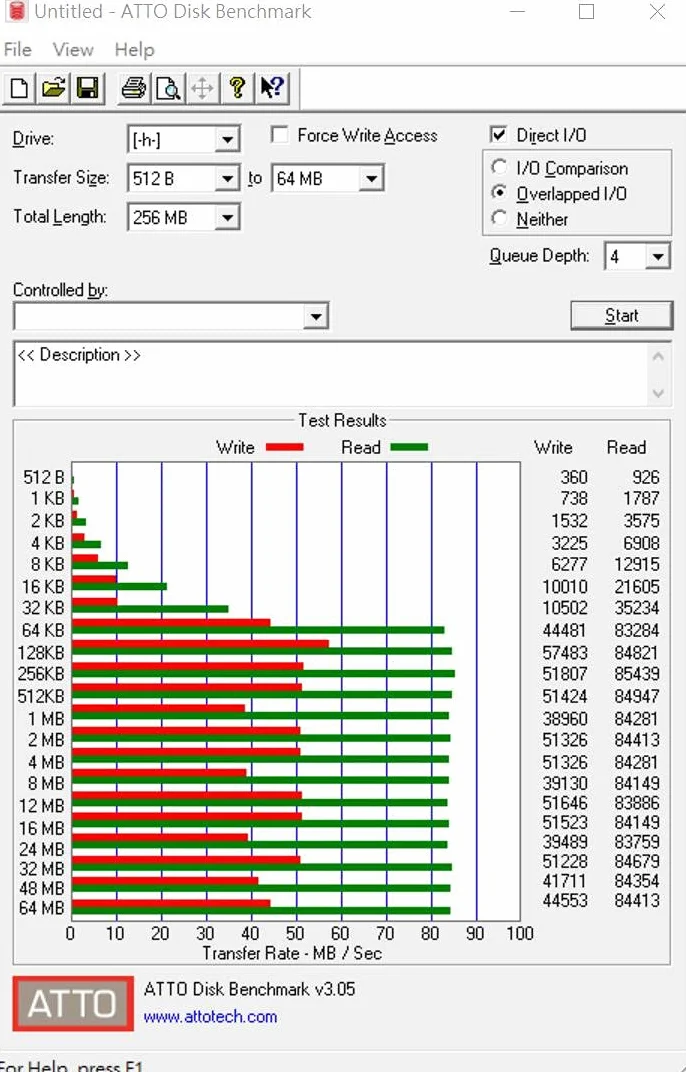Click the 512 B row label
Viewport: 686px width, 1072px height.
[44, 477]
